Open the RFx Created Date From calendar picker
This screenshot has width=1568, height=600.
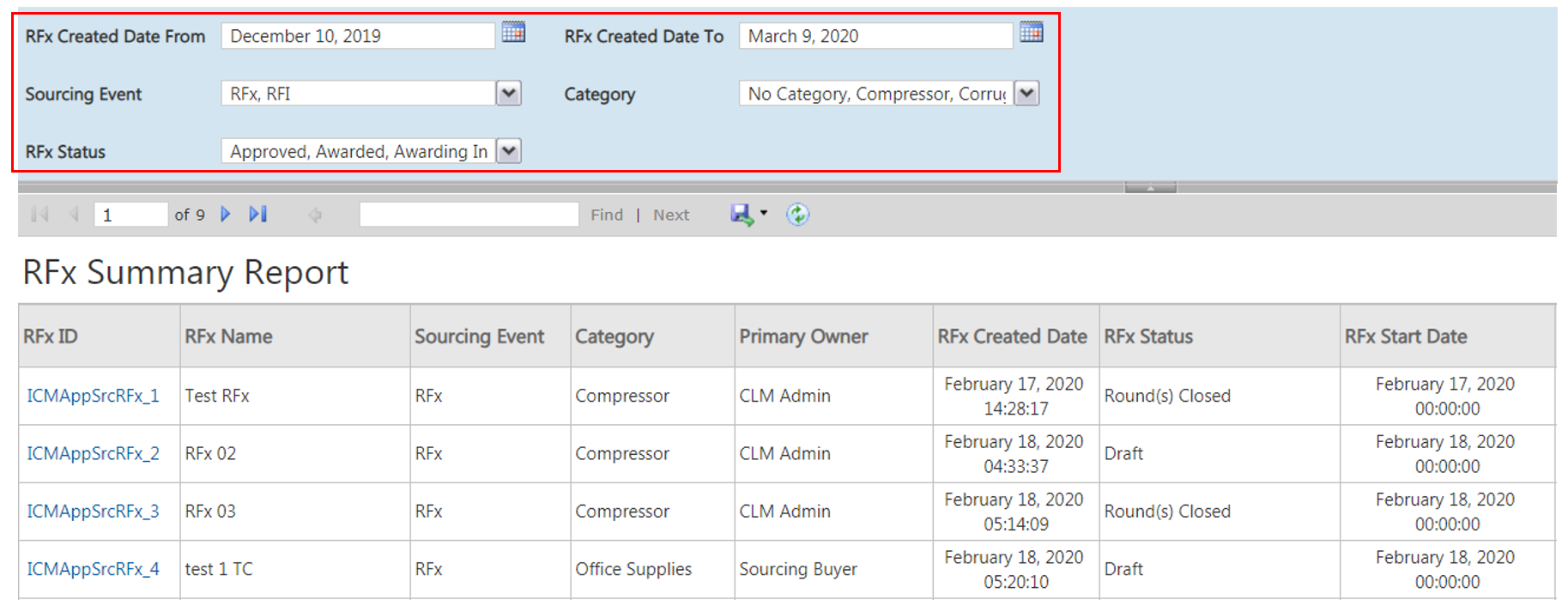pyautogui.click(x=513, y=33)
